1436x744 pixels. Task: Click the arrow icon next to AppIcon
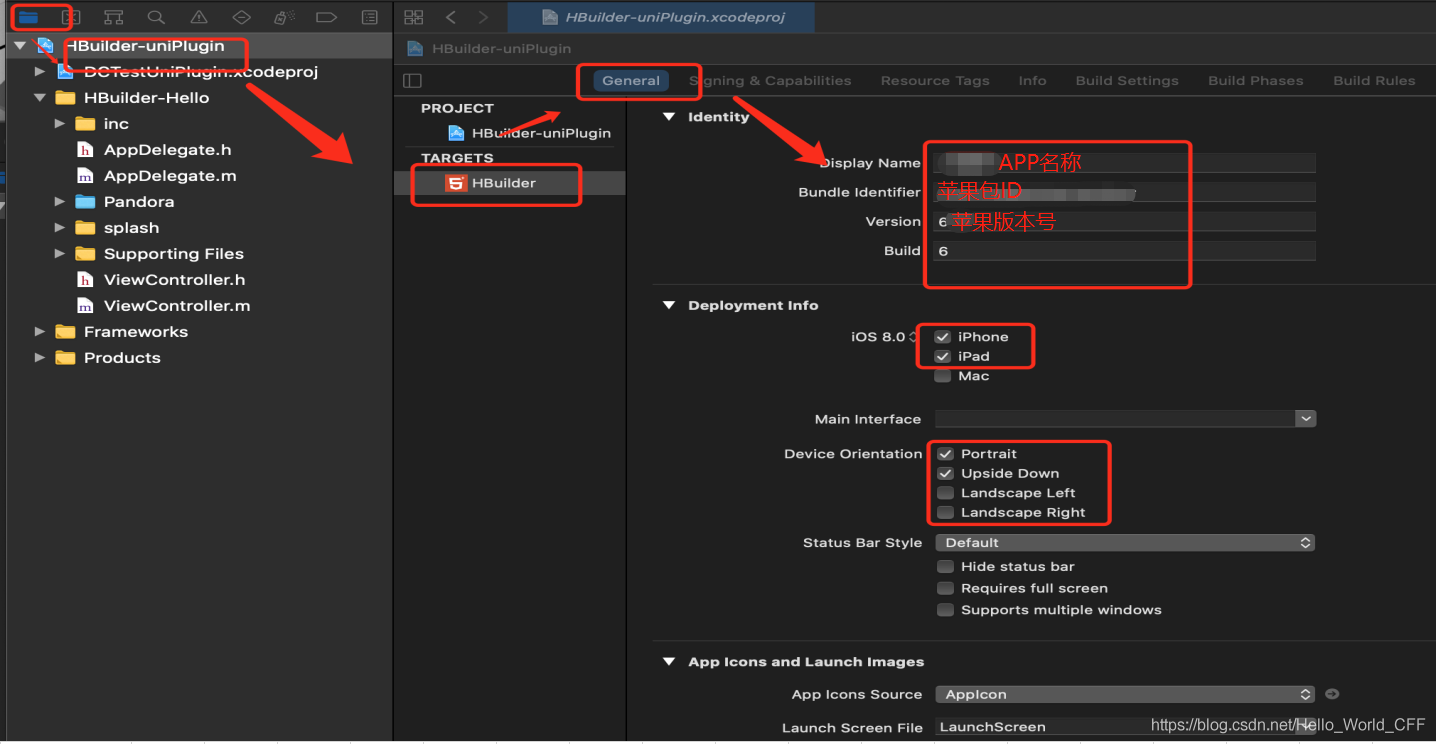coord(1332,694)
